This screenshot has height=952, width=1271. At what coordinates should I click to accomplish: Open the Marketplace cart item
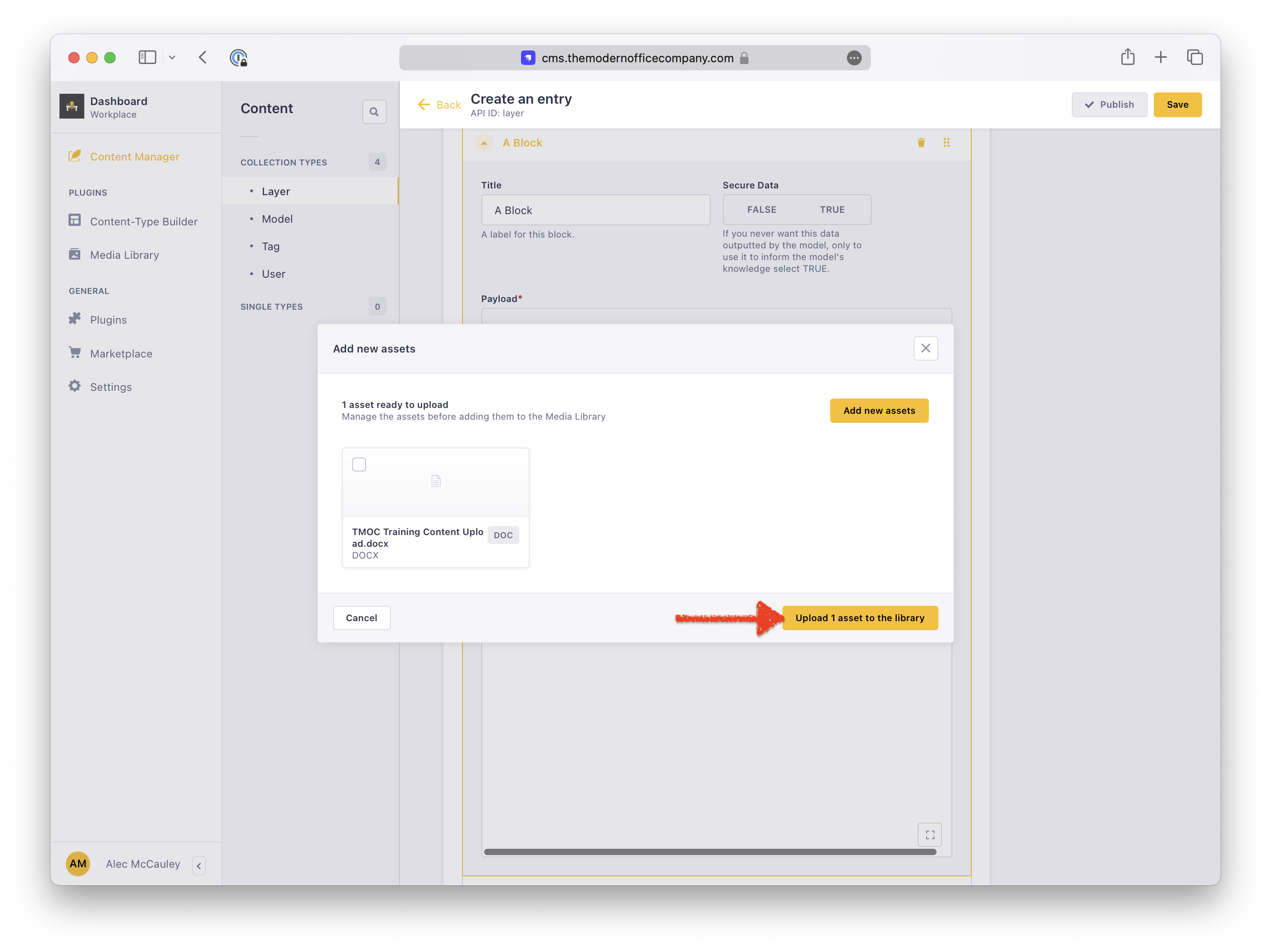pyautogui.click(x=121, y=353)
